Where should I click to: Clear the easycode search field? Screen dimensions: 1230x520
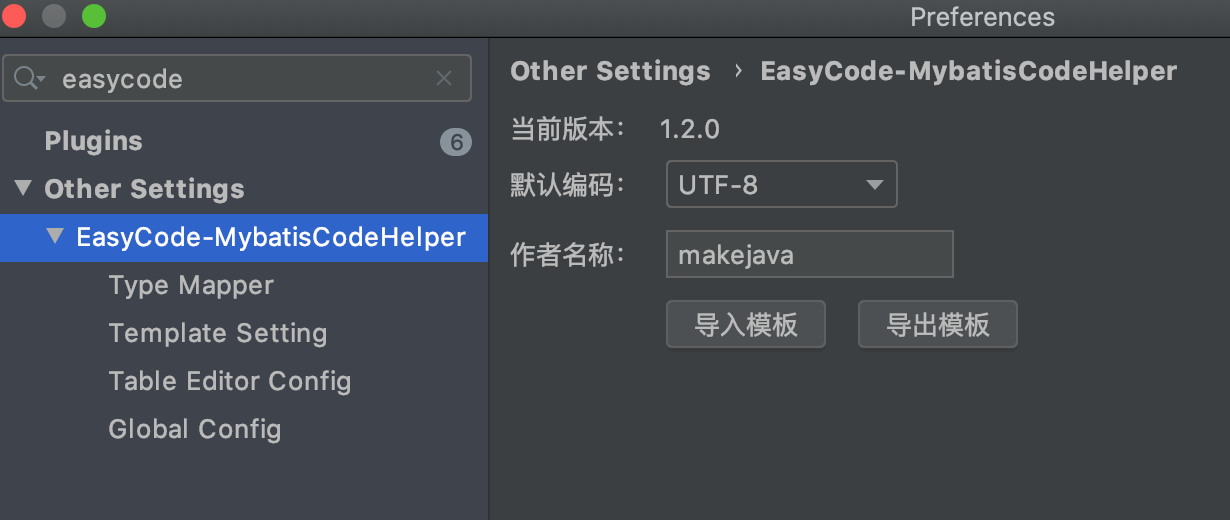pyautogui.click(x=444, y=79)
